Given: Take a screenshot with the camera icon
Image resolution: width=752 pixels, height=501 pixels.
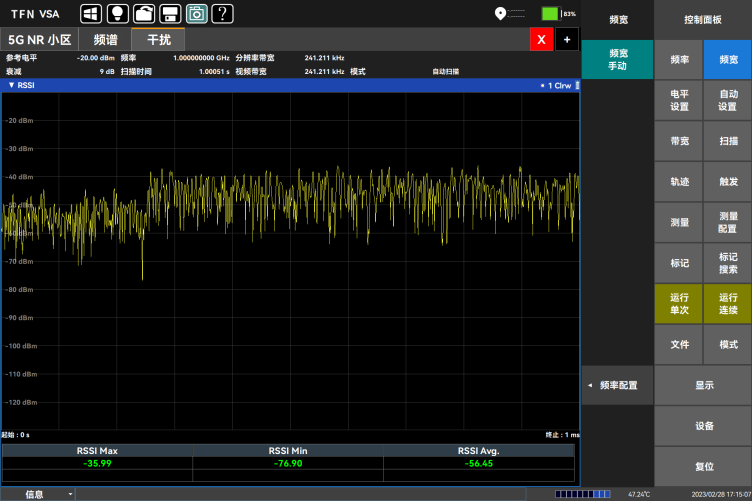Looking at the screenshot, I should (197, 13).
